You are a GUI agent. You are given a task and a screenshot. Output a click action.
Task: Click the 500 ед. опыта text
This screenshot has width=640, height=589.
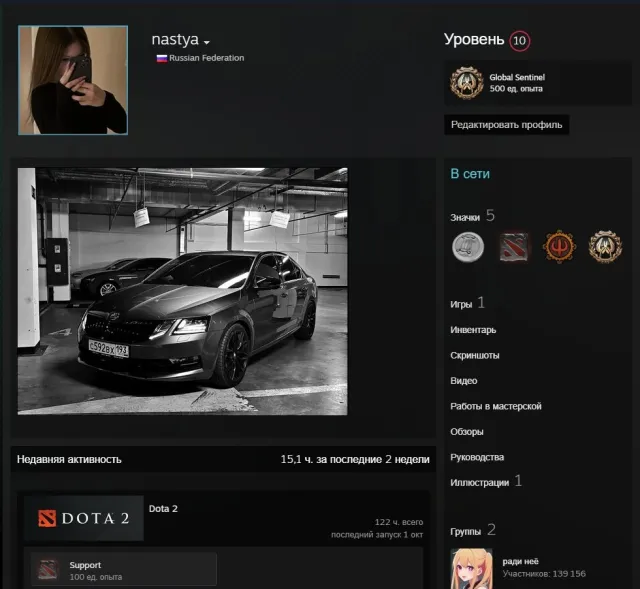pos(516,89)
